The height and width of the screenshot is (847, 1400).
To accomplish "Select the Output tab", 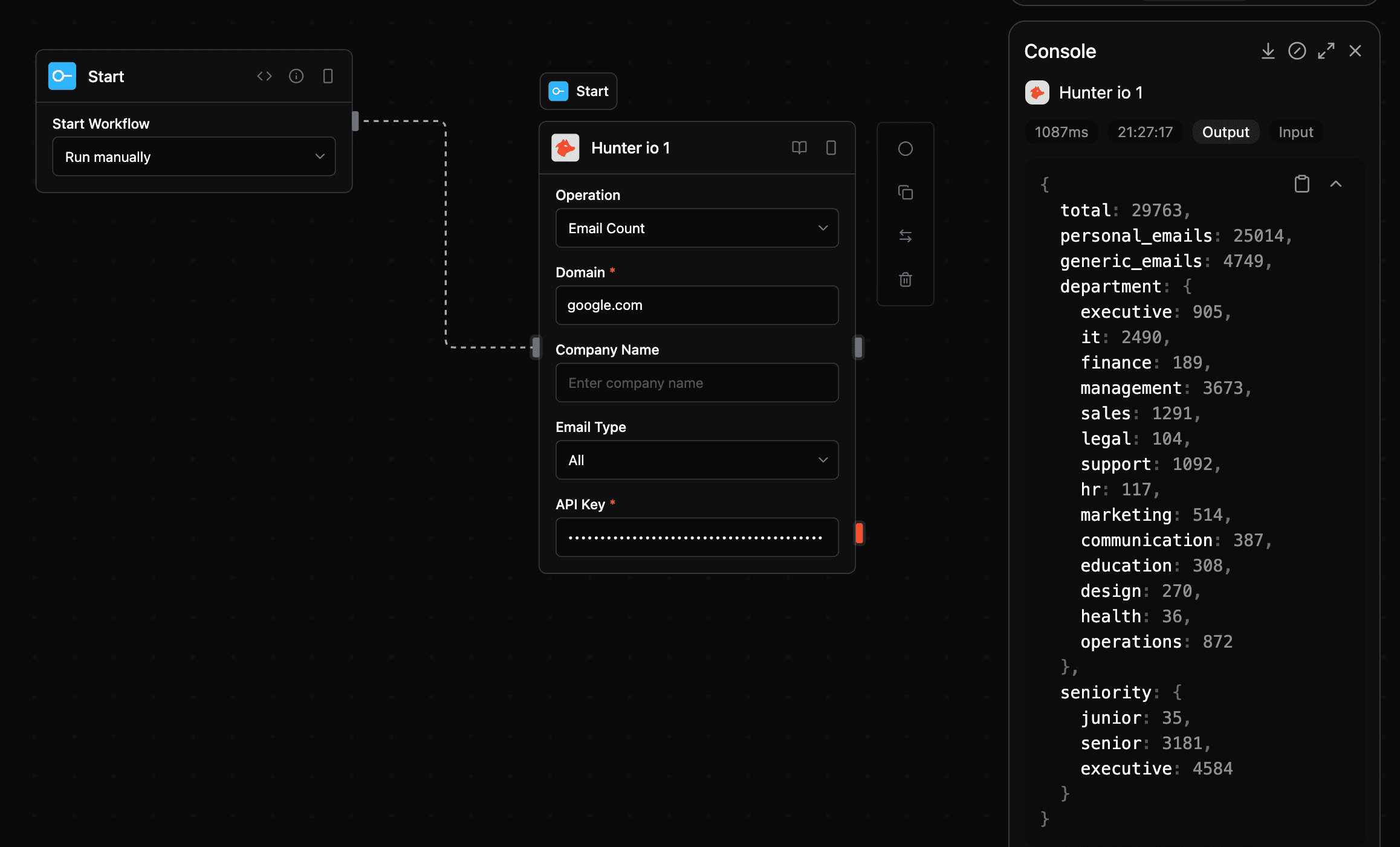I will pyautogui.click(x=1225, y=132).
